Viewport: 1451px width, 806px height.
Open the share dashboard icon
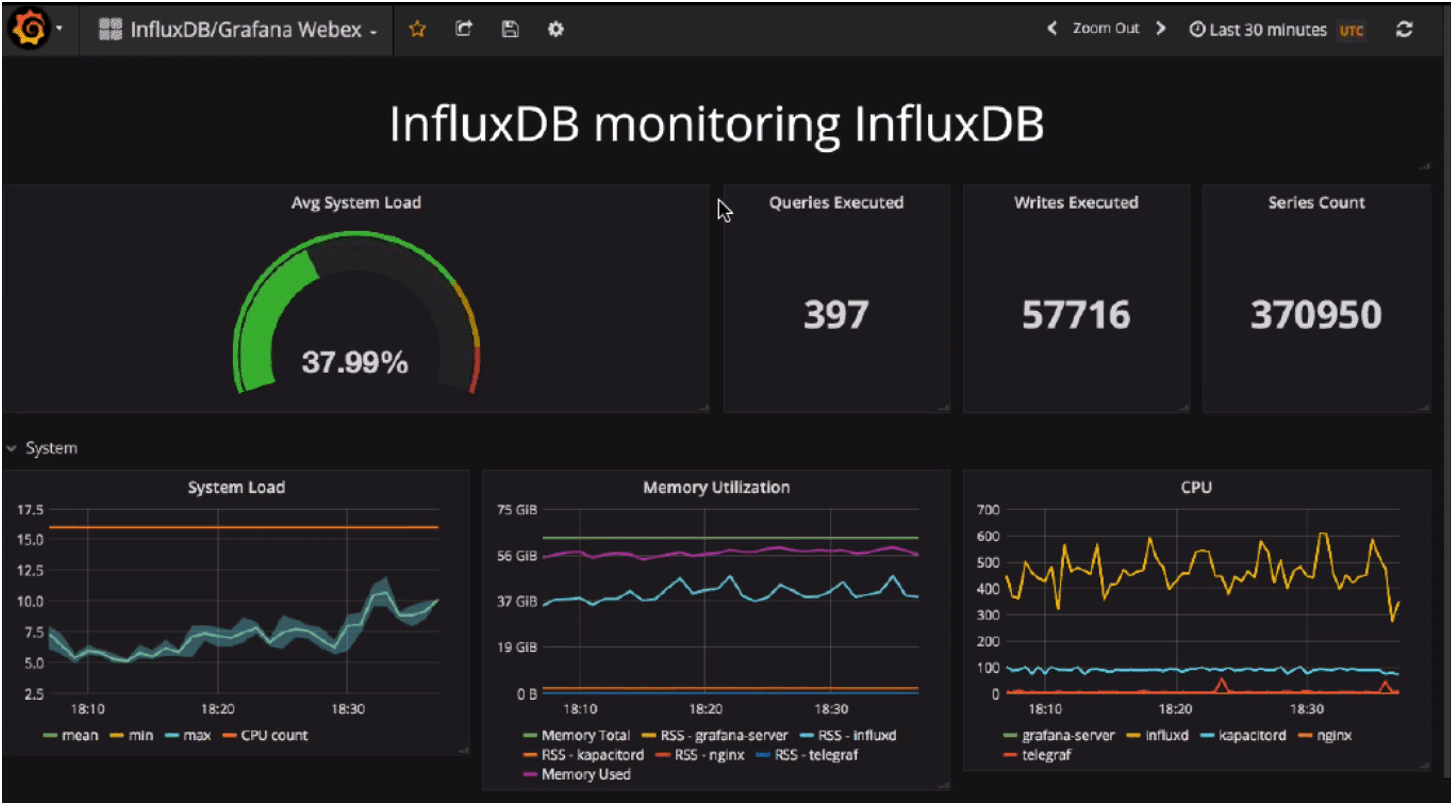[463, 29]
